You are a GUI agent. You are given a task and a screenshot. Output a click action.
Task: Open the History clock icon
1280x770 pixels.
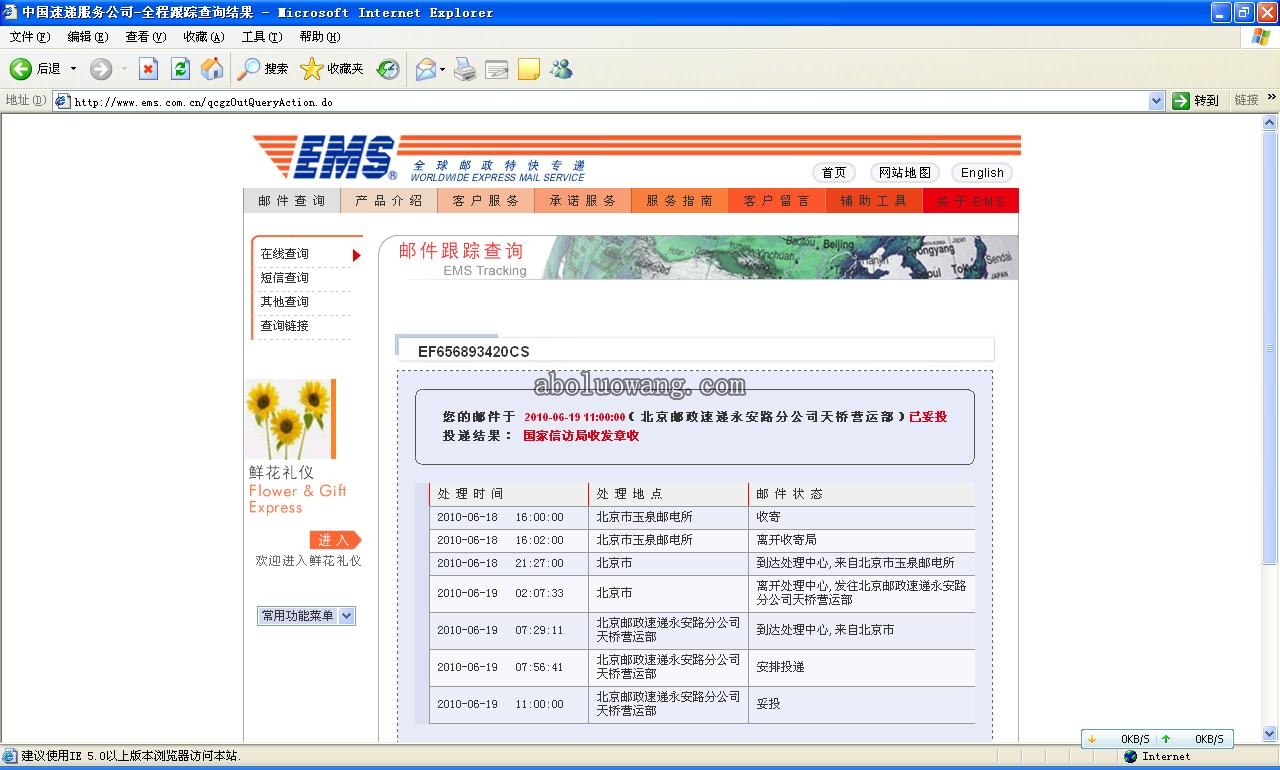[388, 69]
